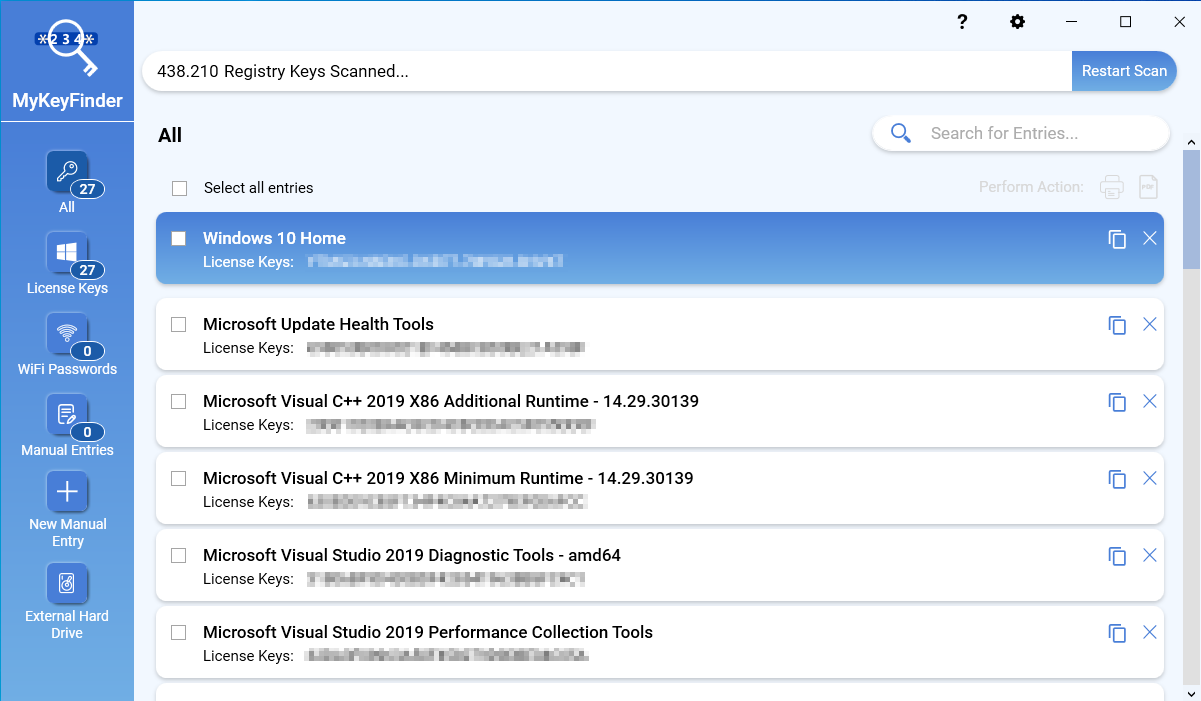This screenshot has height=701, width=1201.
Task: Open the All section in the sidebar
Action: (x=67, y=180)
